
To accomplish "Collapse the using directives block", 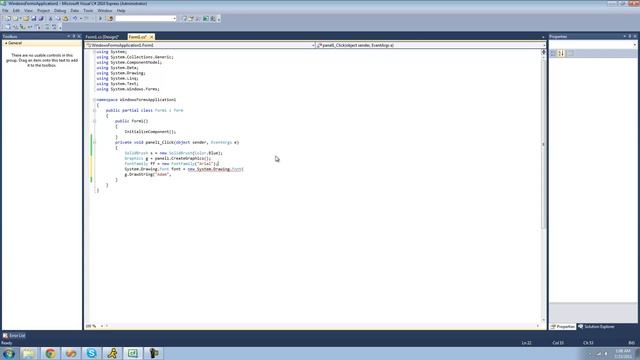I will pyautogui.click(x=94, y=52).
